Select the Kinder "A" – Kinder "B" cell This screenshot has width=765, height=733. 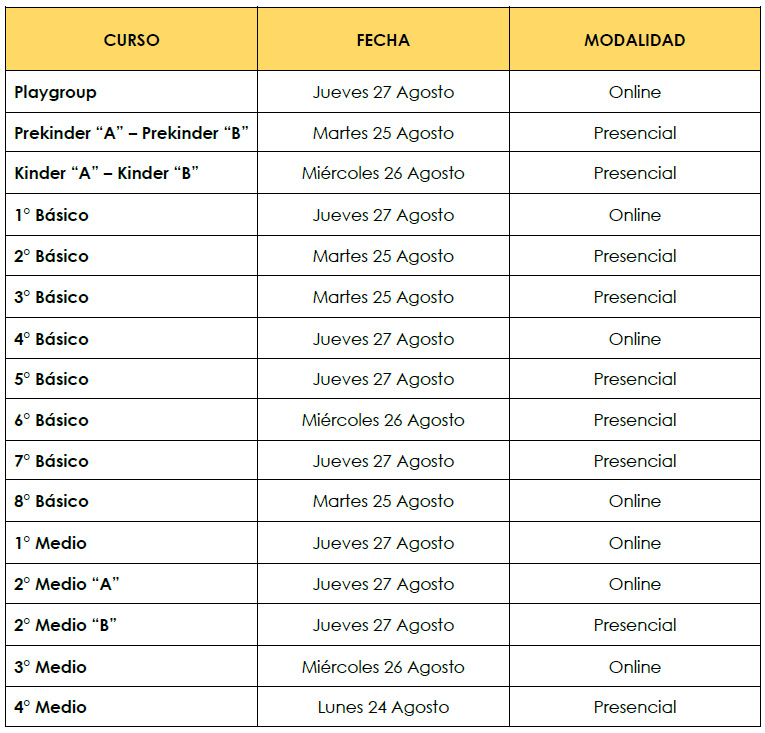coord(132,173)
